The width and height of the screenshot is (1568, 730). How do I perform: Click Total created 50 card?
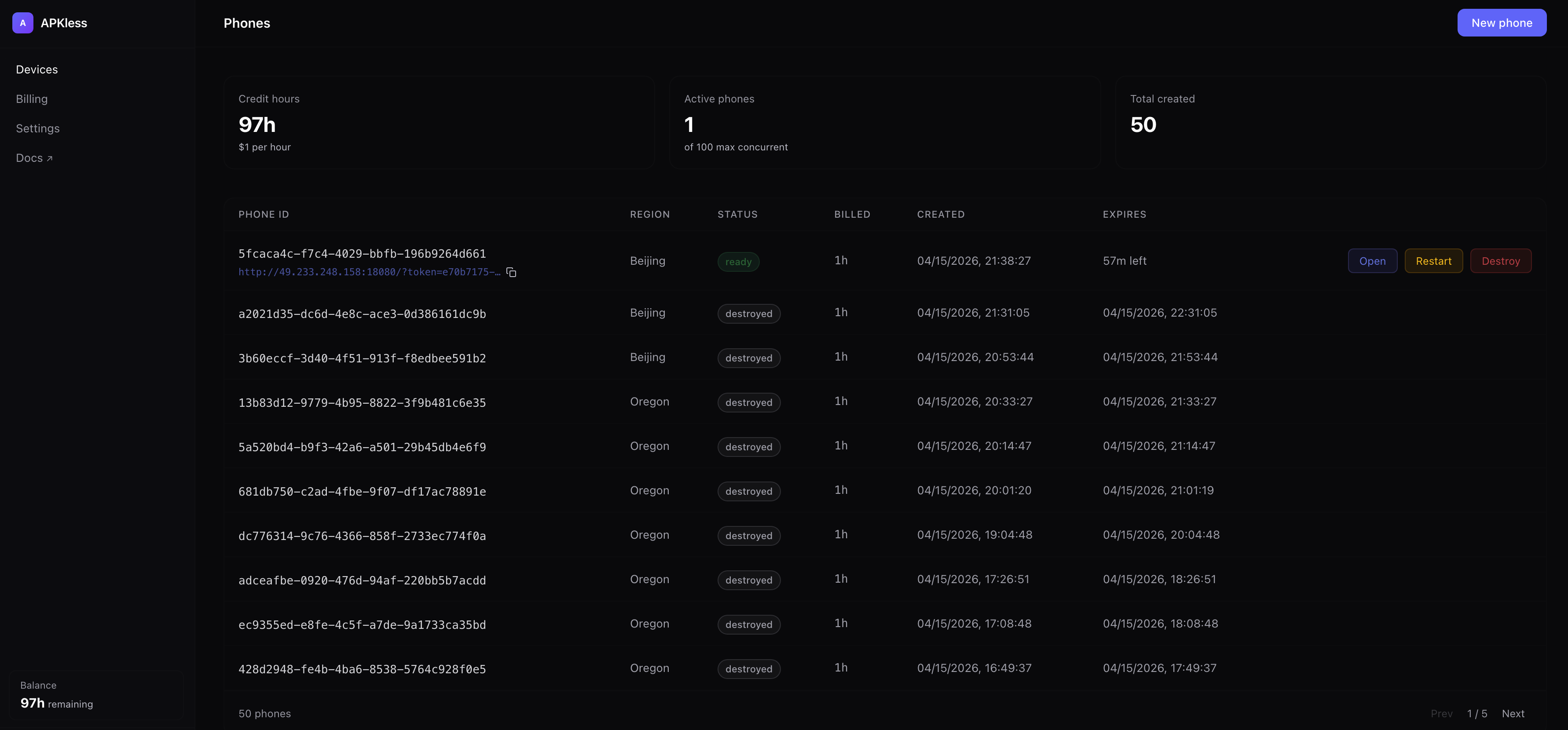(1330, 123)
